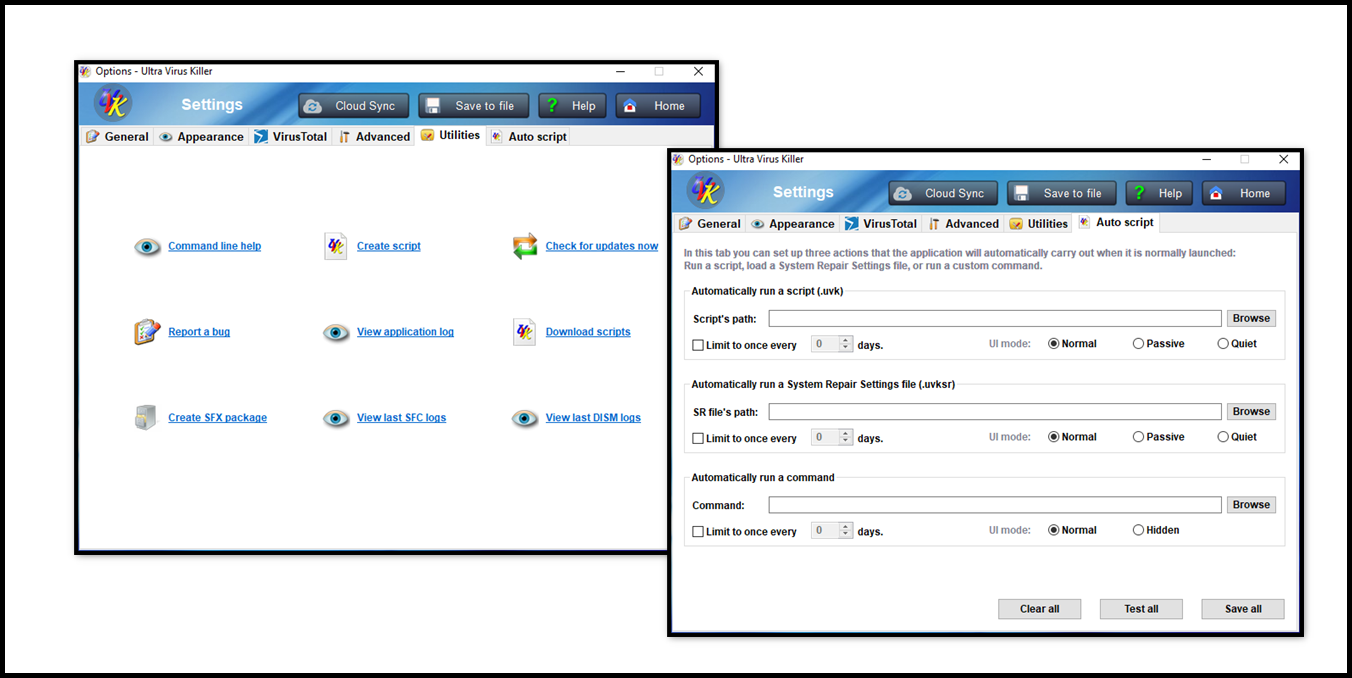Open View application log link
The image size is (1352, 678).
[405, 332]
